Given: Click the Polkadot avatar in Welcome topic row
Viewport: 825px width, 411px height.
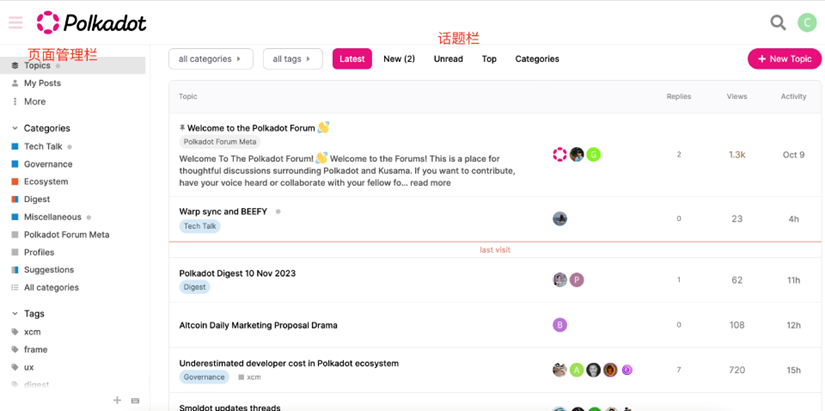Looking at the screenshot, I should click(560, 154).
